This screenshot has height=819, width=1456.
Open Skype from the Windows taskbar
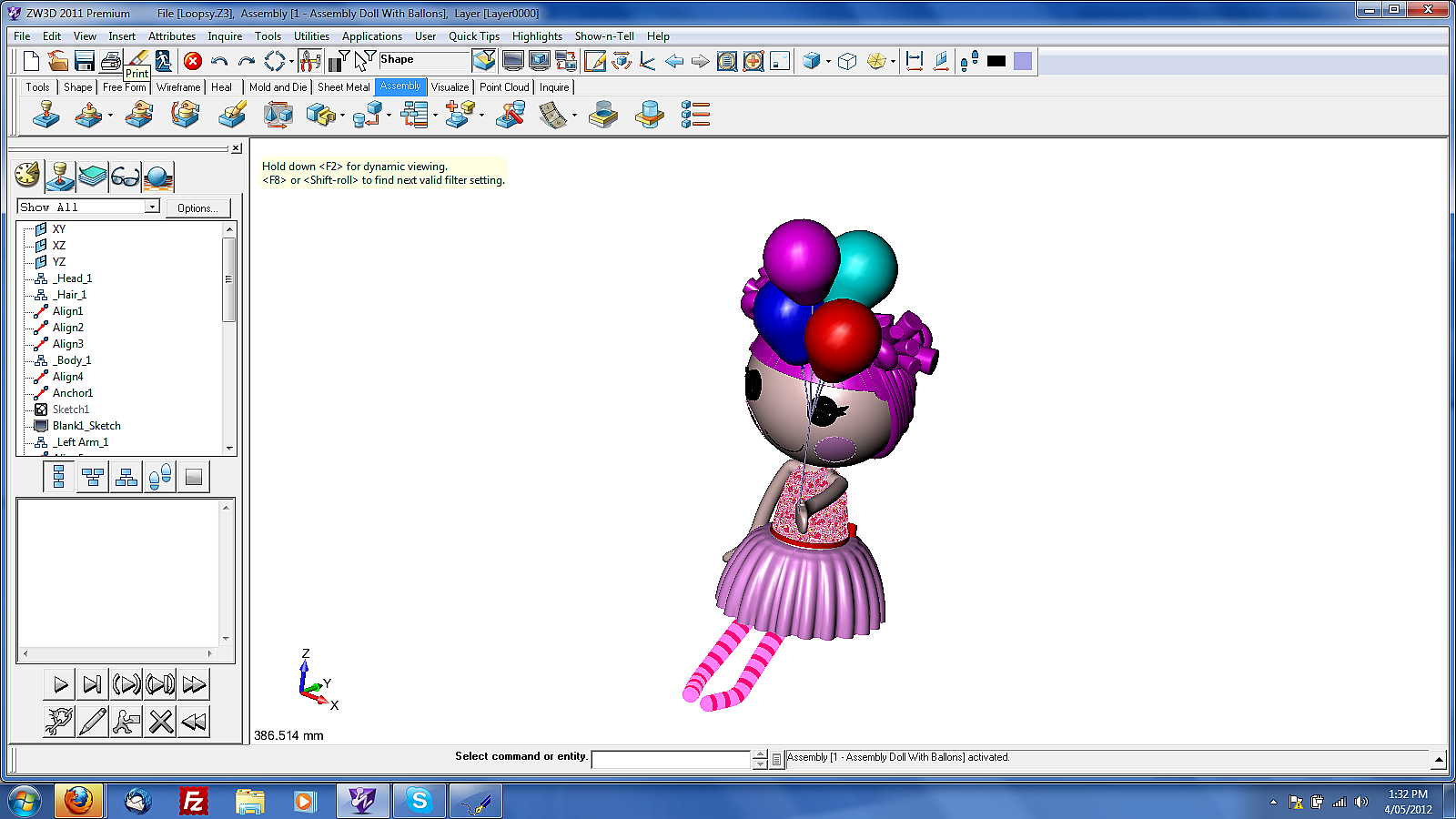click(x=420, y=802)
